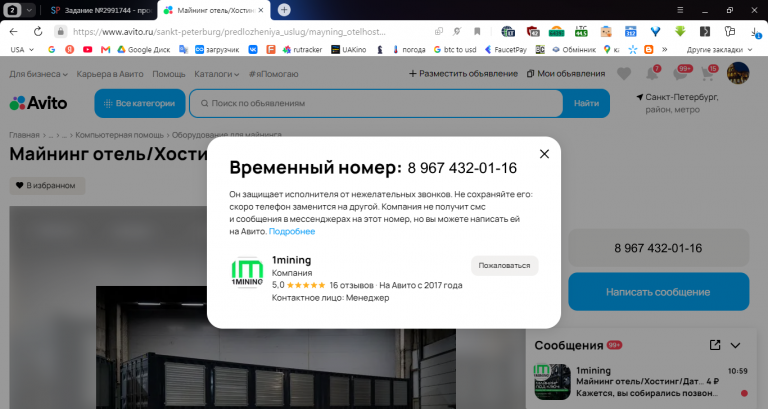The image size is (768, 409).
Task: Expand the Для бизнеса dropdown
Action: pyautogui.click(x=38, y=74)
